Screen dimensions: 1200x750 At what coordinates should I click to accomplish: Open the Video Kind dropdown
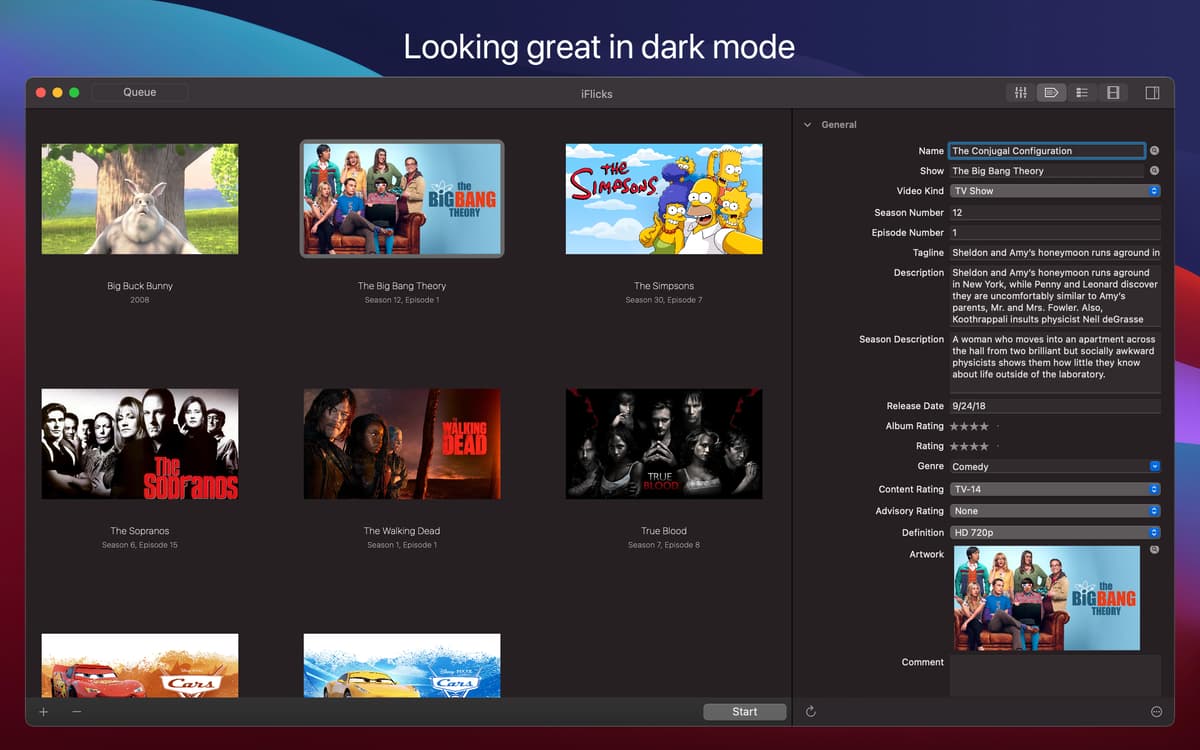click(1155, 190)
